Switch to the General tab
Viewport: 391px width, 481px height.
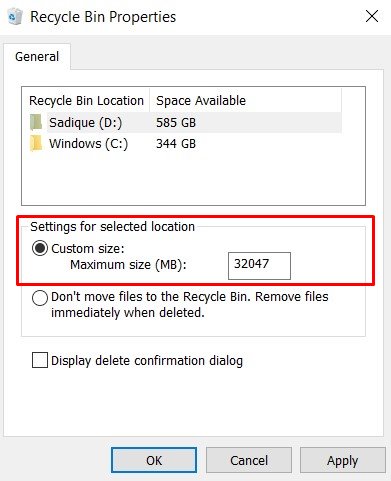tap(37, 57)
